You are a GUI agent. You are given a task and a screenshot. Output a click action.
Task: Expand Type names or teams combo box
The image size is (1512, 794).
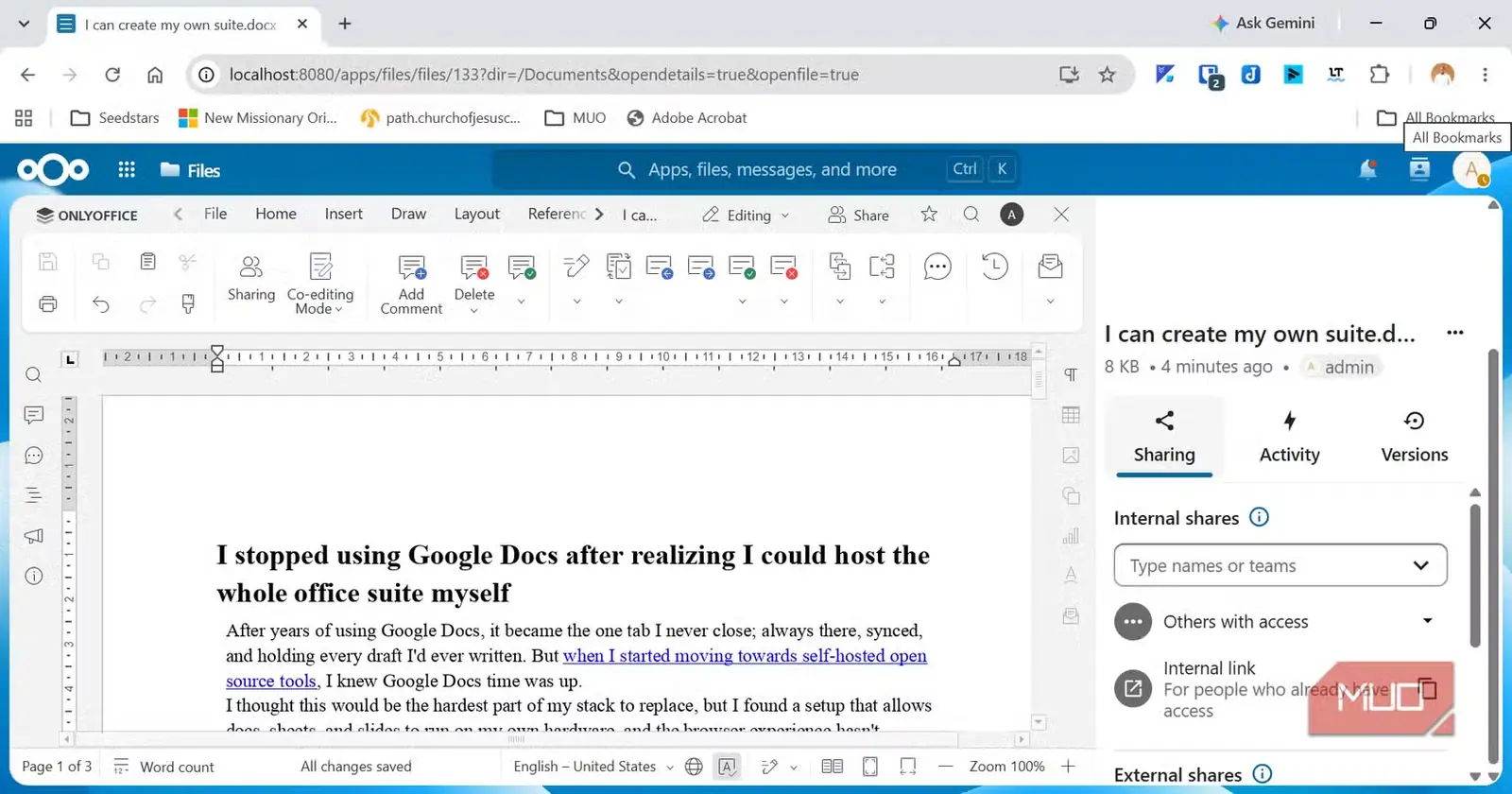(x=1280, y=565)
